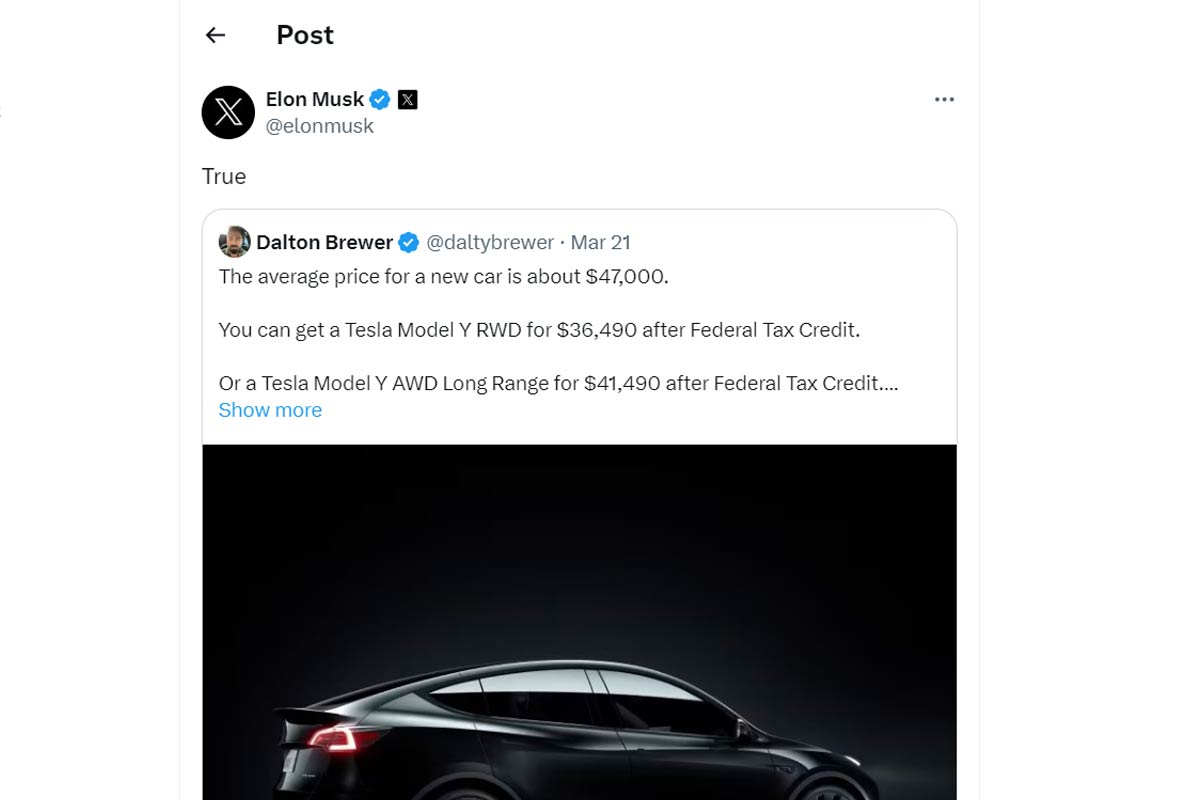Click the Dalton Brewer display name

tap(324, 242)
